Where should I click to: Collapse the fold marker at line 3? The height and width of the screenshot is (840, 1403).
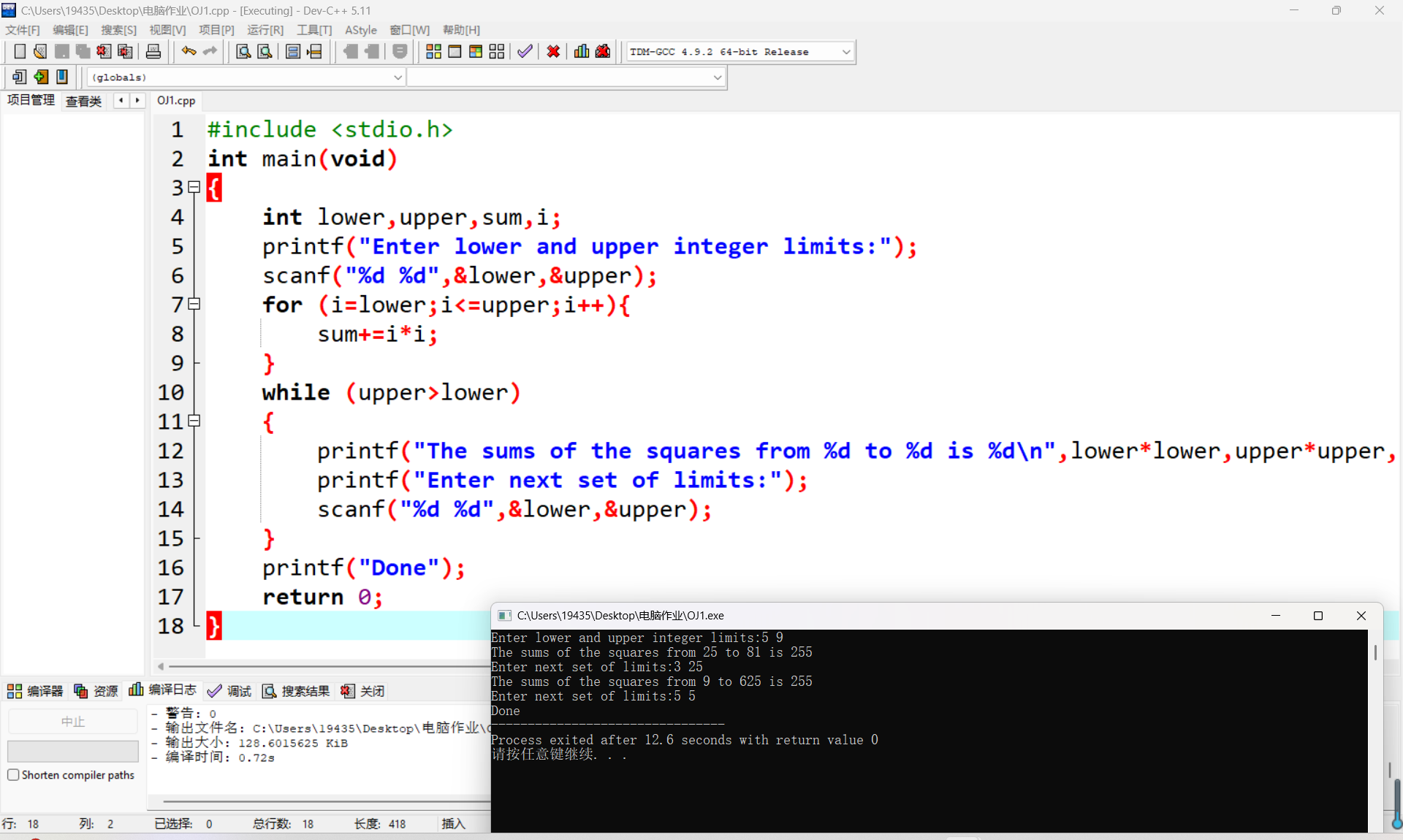(194, 187)
